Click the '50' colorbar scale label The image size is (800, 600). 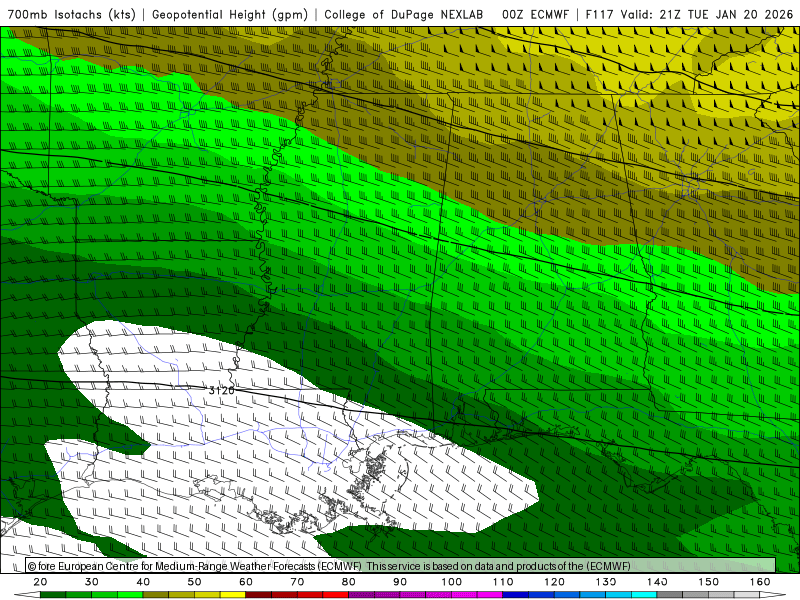click(194, 582)
